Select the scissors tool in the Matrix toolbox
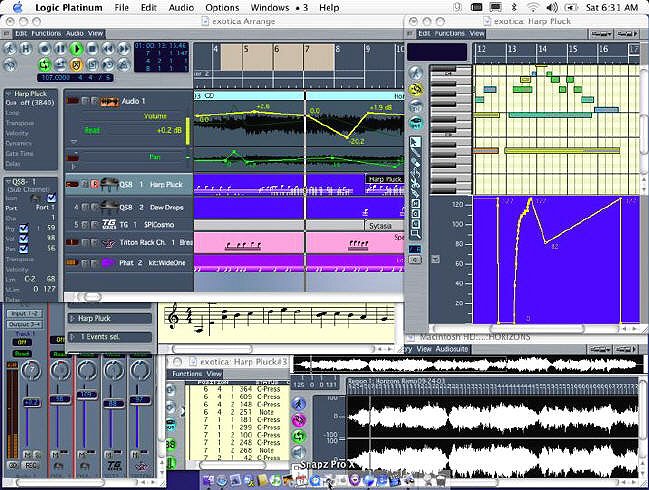This screenshot has width=649, height=490. click(x=415, y=183)
